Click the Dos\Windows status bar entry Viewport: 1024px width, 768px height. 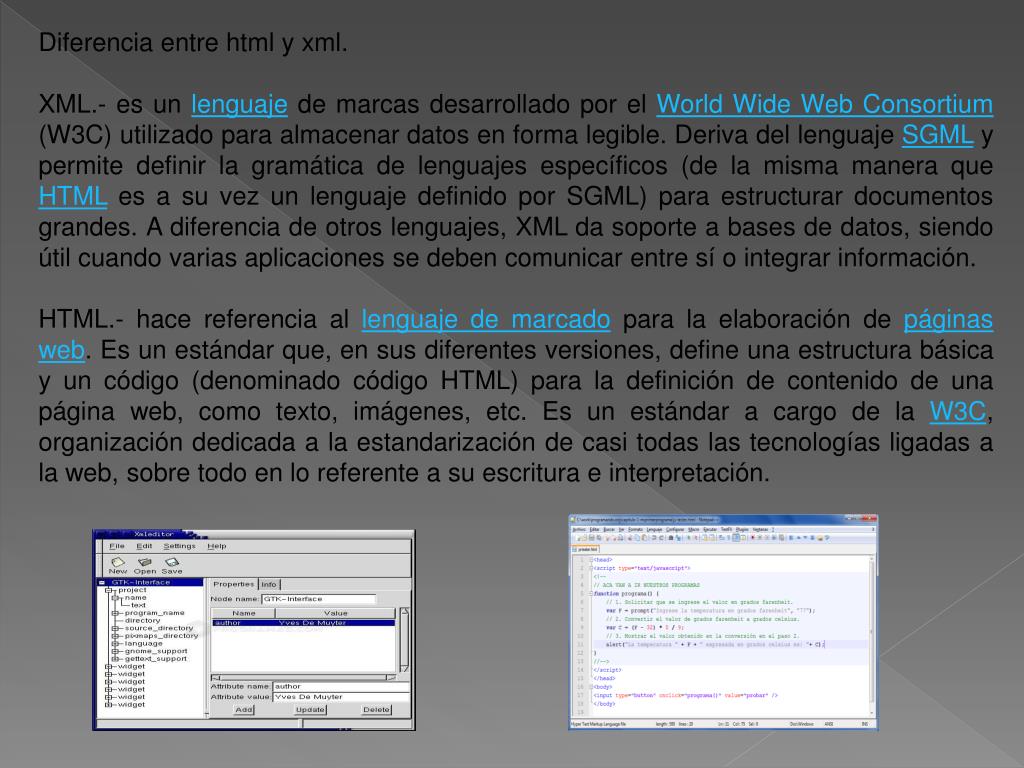pyautogui.click(x=801, y=724)
